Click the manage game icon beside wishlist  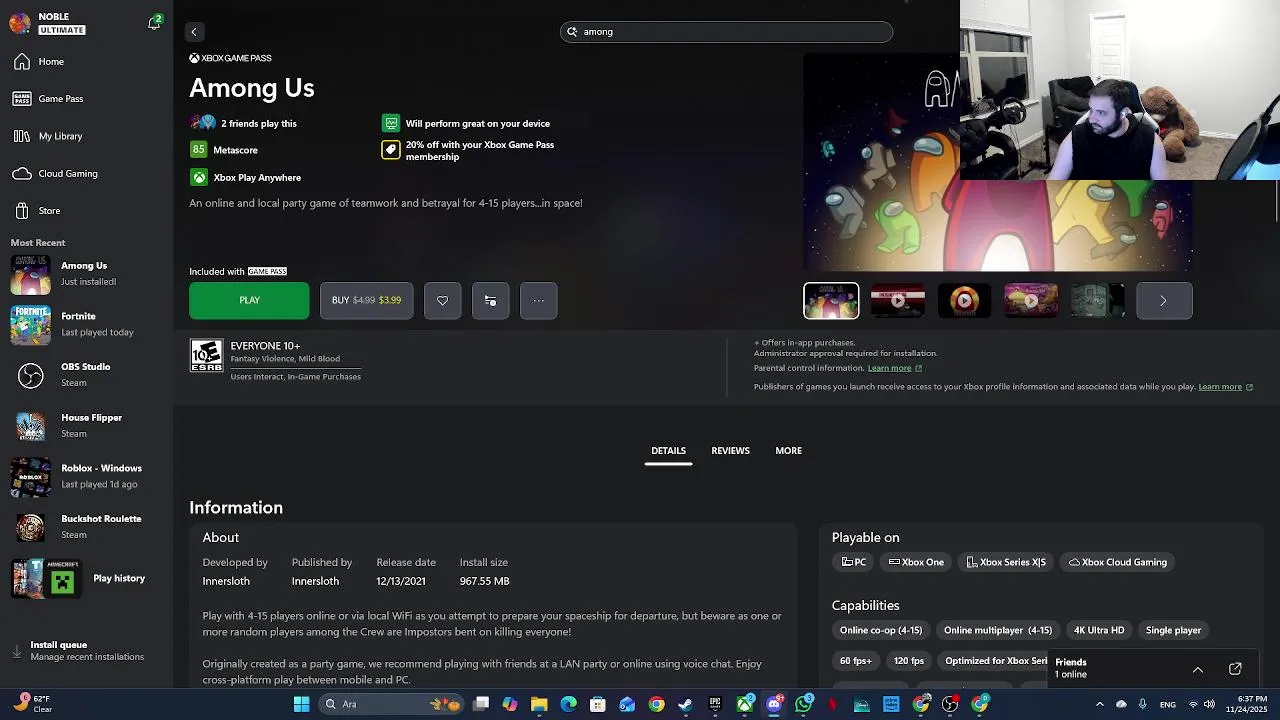pyautogui.click(x=490, y=301)
